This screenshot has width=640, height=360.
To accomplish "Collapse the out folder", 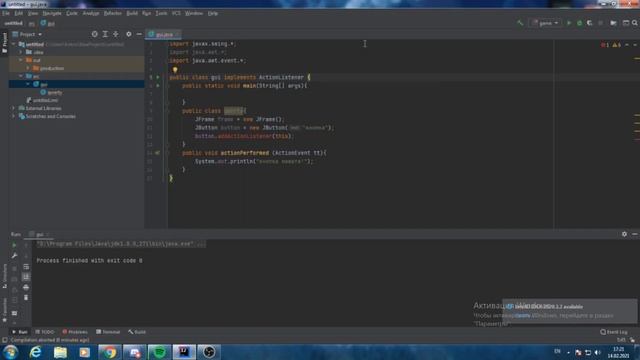I will pos(21,60).
